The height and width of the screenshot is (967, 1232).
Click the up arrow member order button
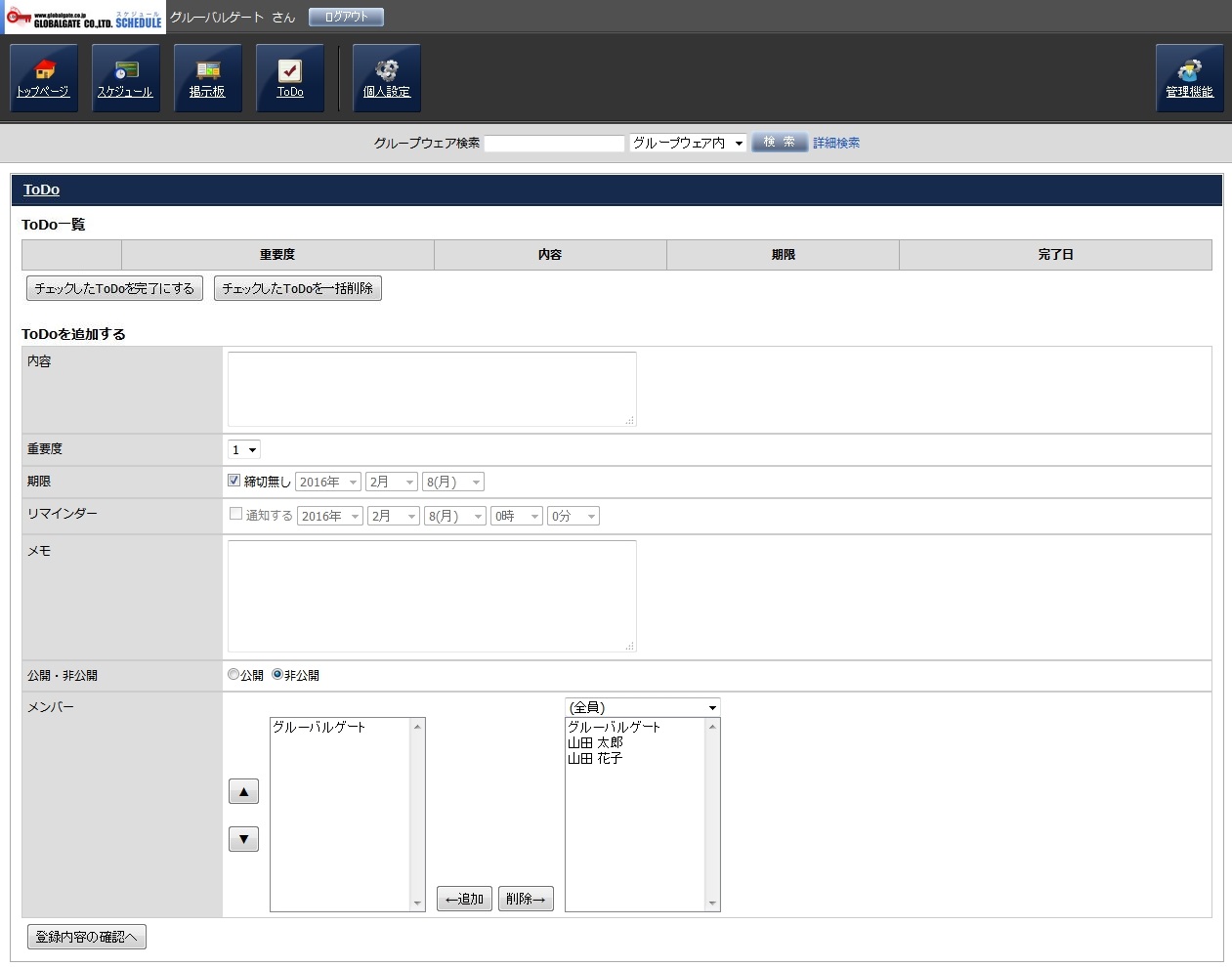243,791
